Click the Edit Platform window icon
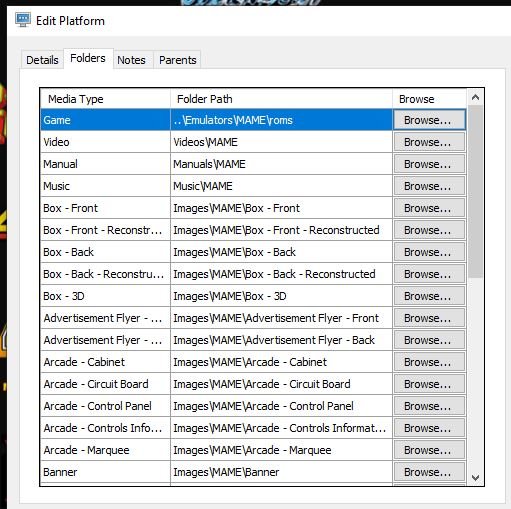511x509 pixels. click(x=23, y=20)
